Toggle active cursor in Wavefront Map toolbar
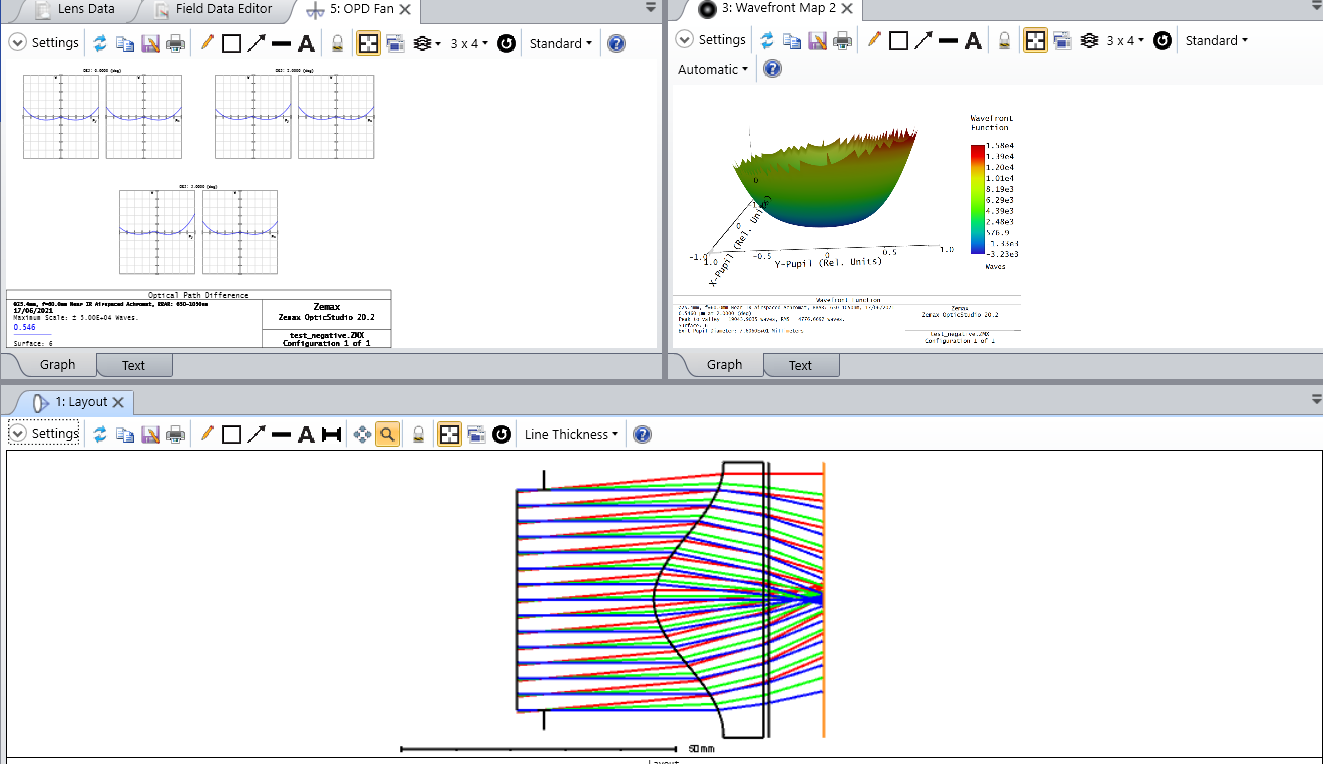The width and height of the screenshot is (1323, 764). pyautogui.click(x=1035, y=40)
